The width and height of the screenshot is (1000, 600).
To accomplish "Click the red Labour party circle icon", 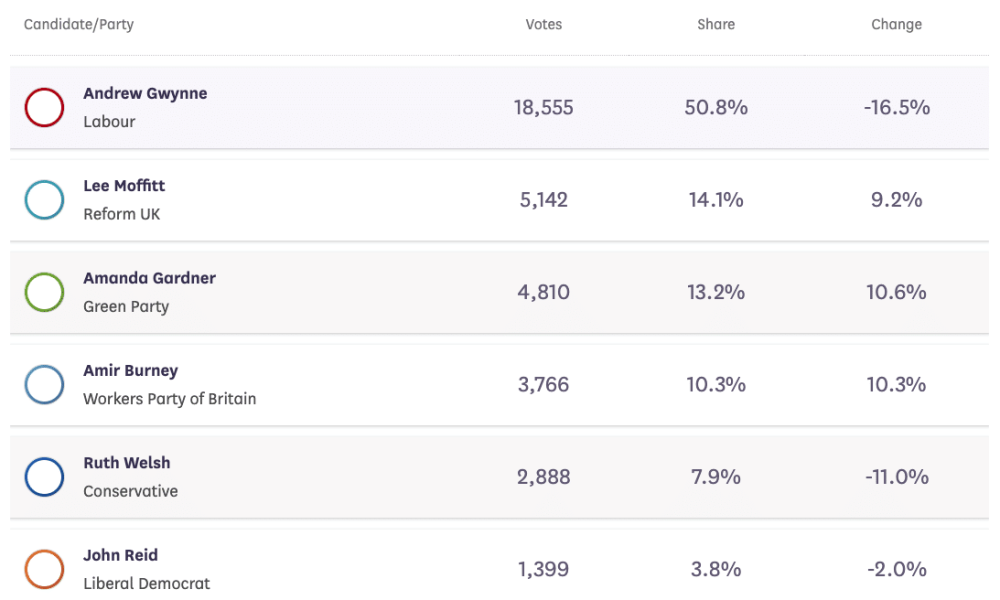I will 44,107.
